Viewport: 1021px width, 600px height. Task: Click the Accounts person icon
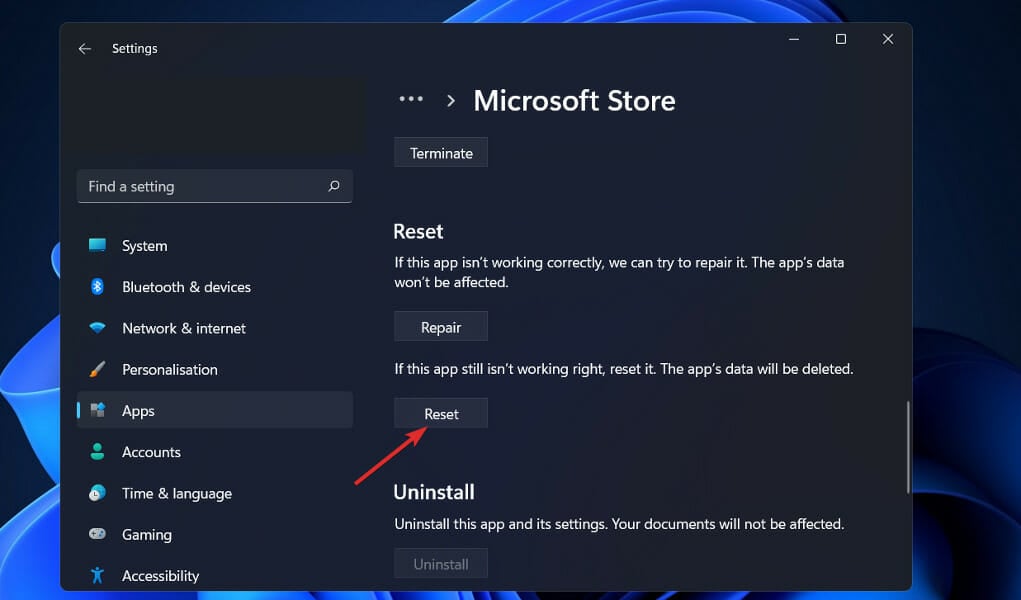[x=97, y=451]
